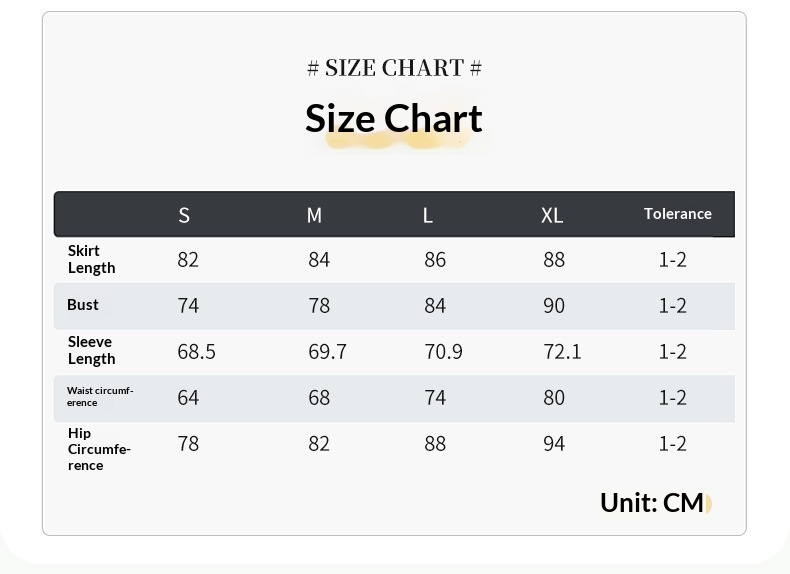Click the tolerance value in the Bust row
The height and width of the screenshot is (574, 790).
[672, 305]
